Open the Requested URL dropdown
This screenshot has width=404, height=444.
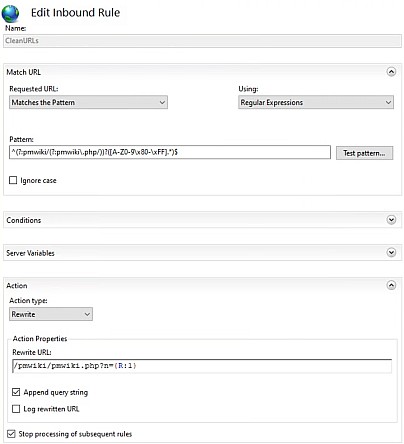pos(88,102)
